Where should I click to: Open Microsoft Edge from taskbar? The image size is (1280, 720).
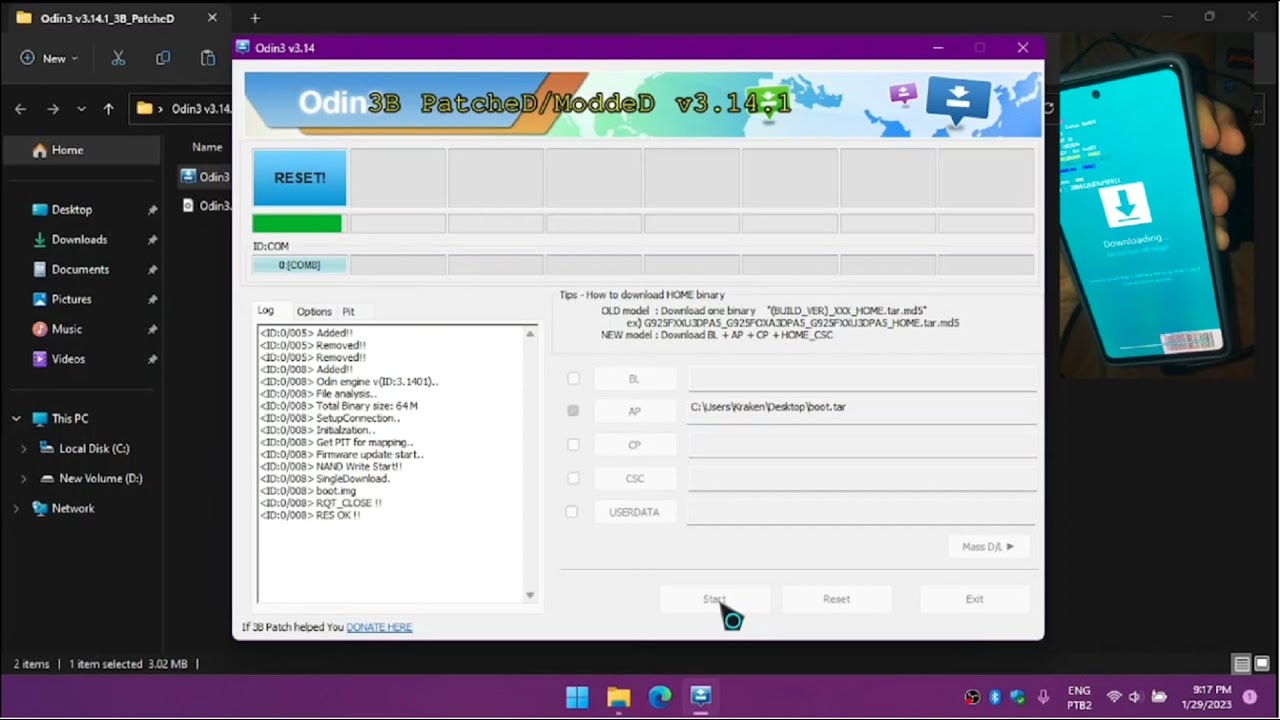pos(659,697)
